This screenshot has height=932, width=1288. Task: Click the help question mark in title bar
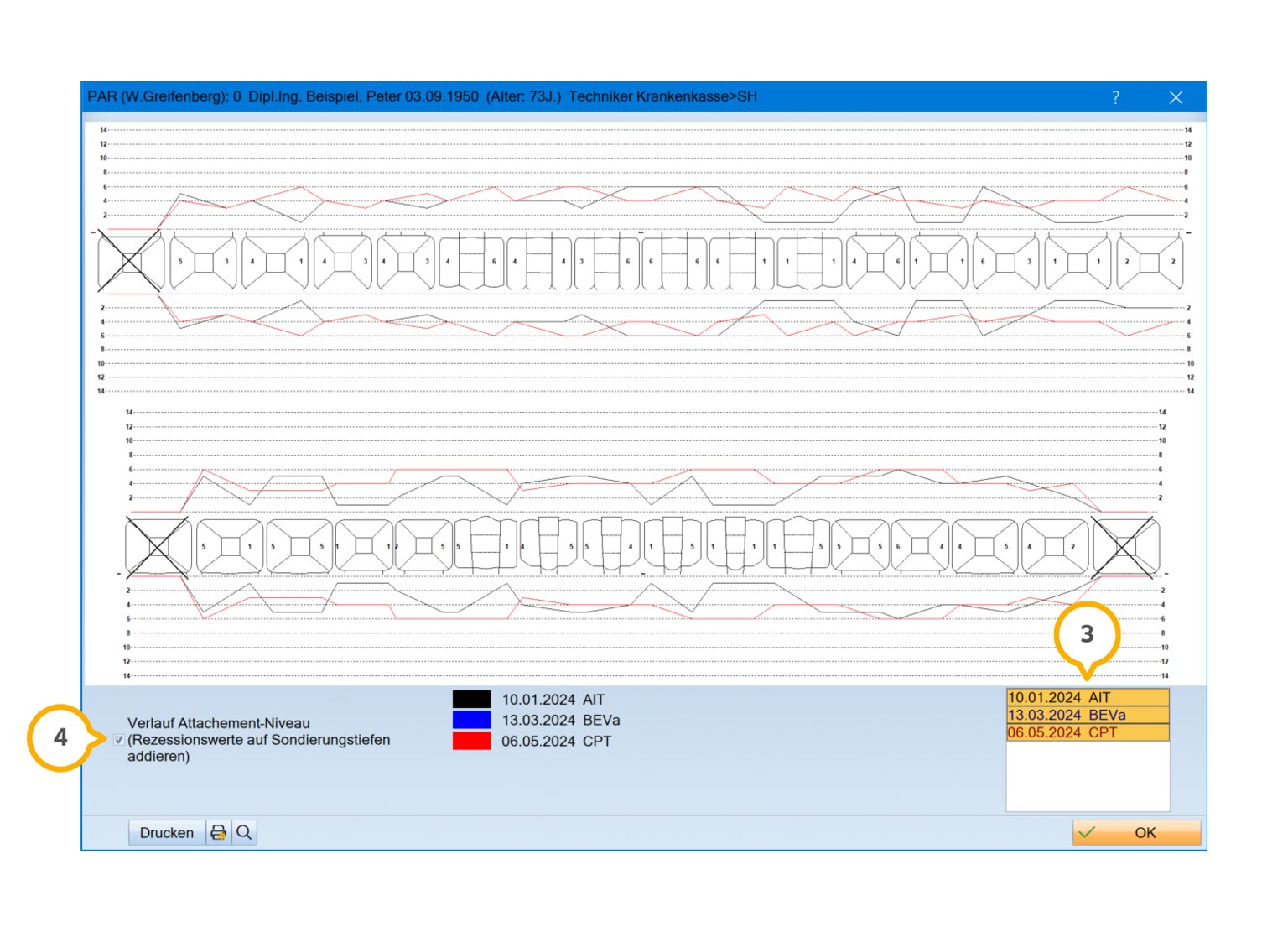(x=1115, y=97)
